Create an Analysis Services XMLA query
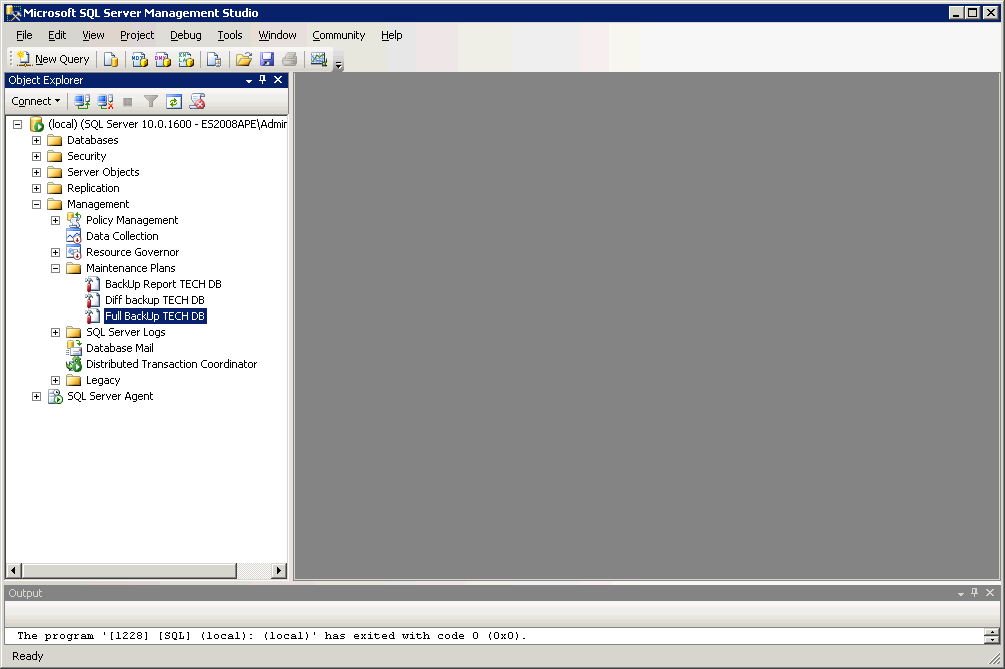This screenshot has width=1005, height=669. point(186,59)
